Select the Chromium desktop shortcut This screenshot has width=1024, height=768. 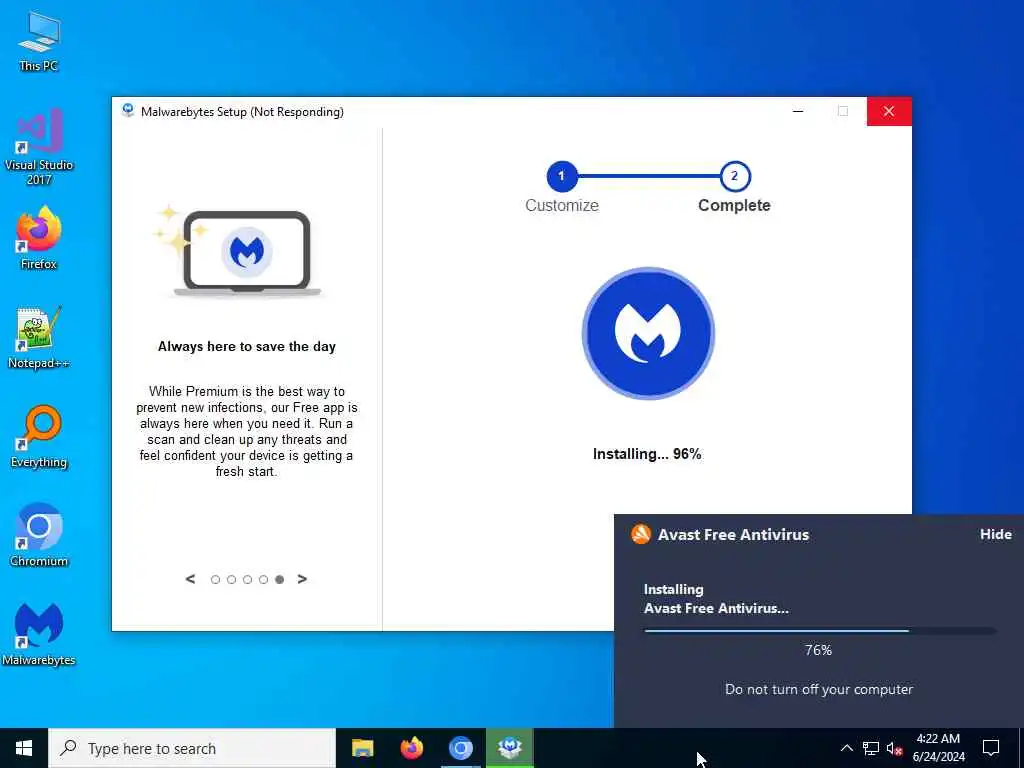click(39, 535)
